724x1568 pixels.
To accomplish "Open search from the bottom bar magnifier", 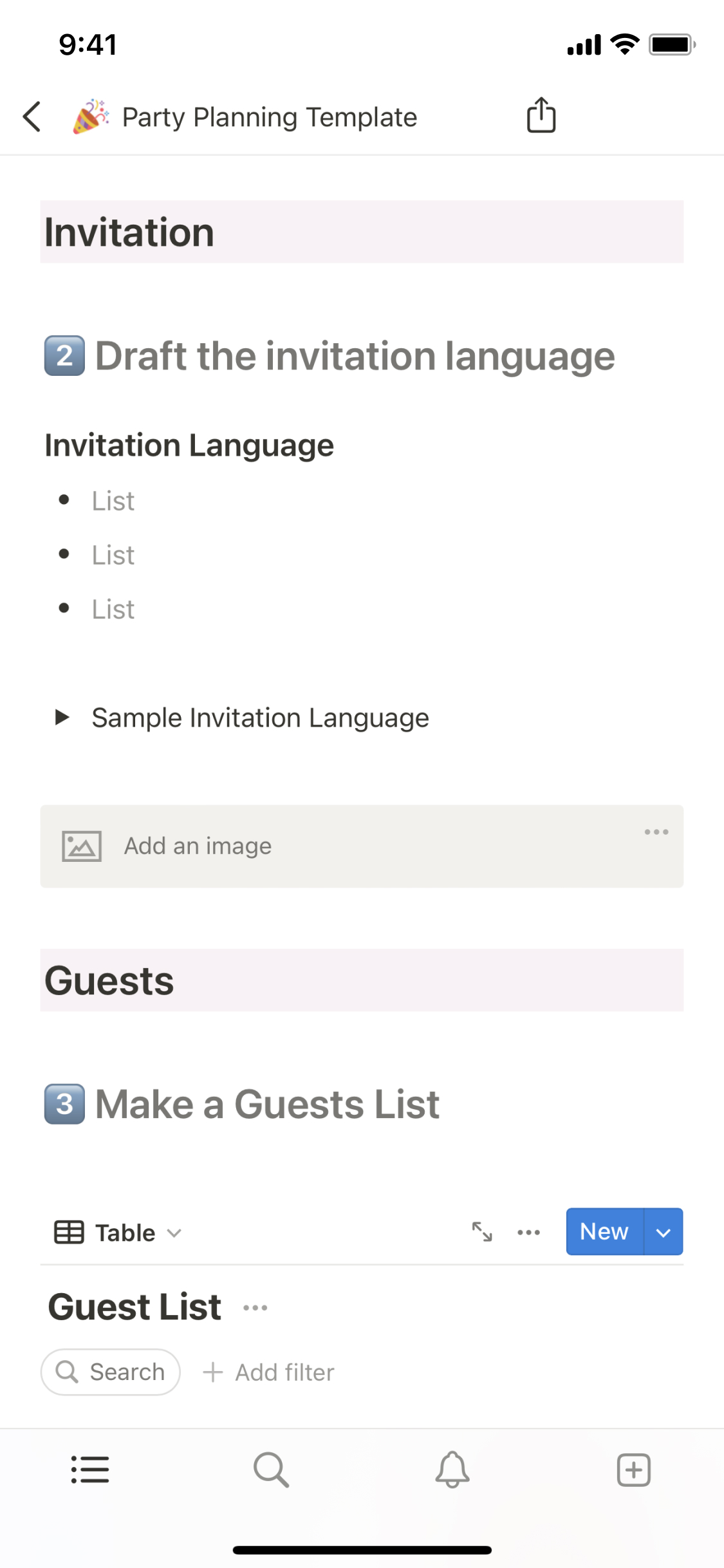I will point(271,1470).
